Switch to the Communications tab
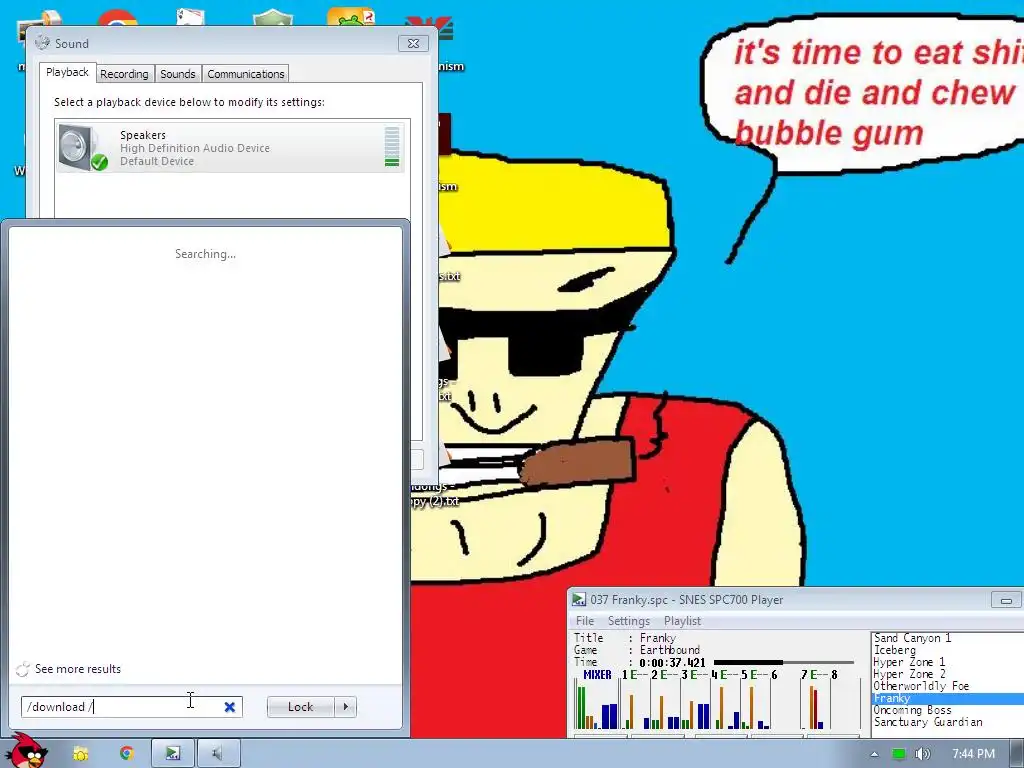1024x768 pixels. point(246,74)
